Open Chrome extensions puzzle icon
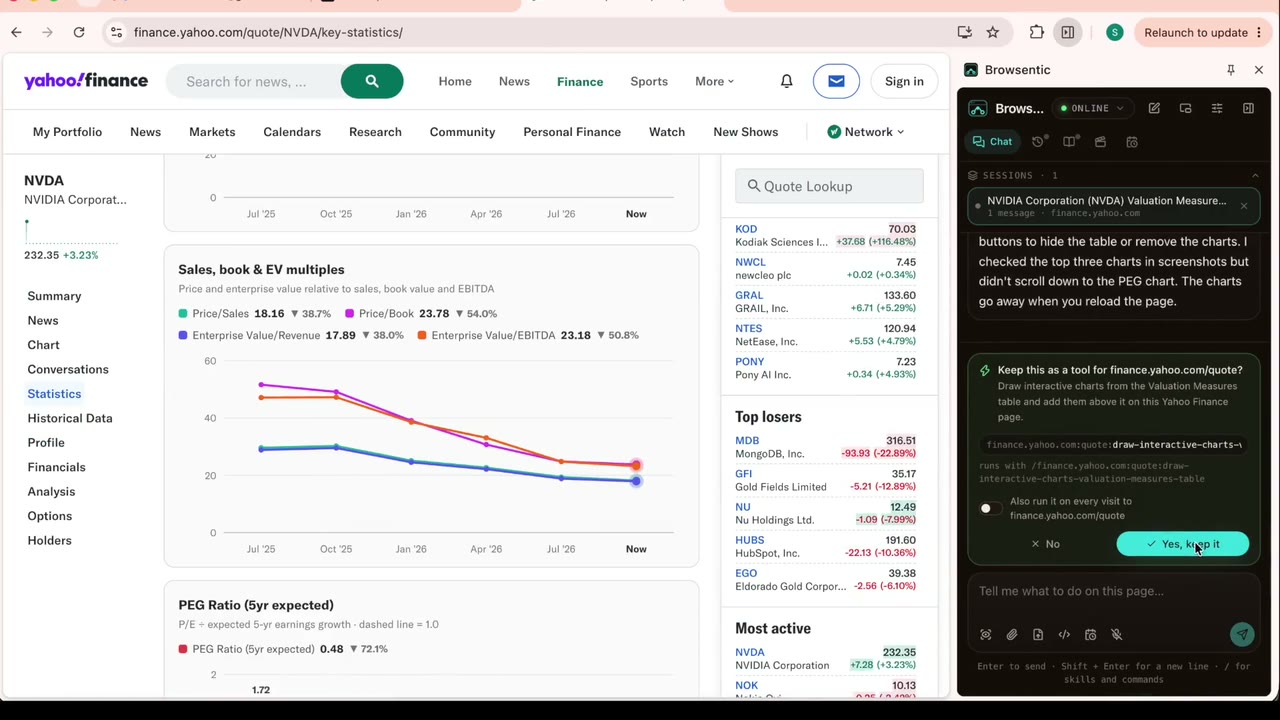1280x720 pixels. 1037,32
